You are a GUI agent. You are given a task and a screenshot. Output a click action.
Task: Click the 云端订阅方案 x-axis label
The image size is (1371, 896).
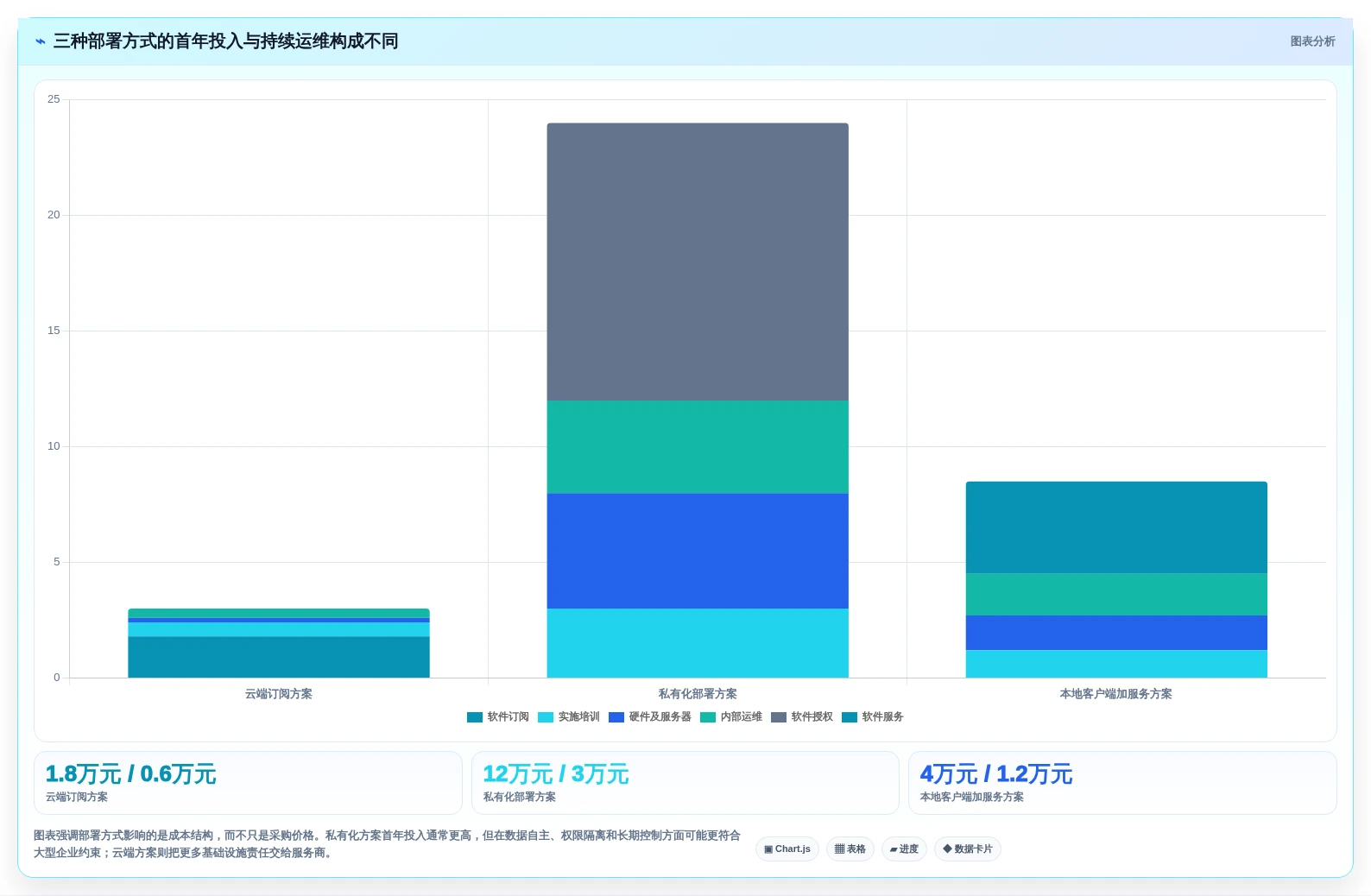coord(279,694)
